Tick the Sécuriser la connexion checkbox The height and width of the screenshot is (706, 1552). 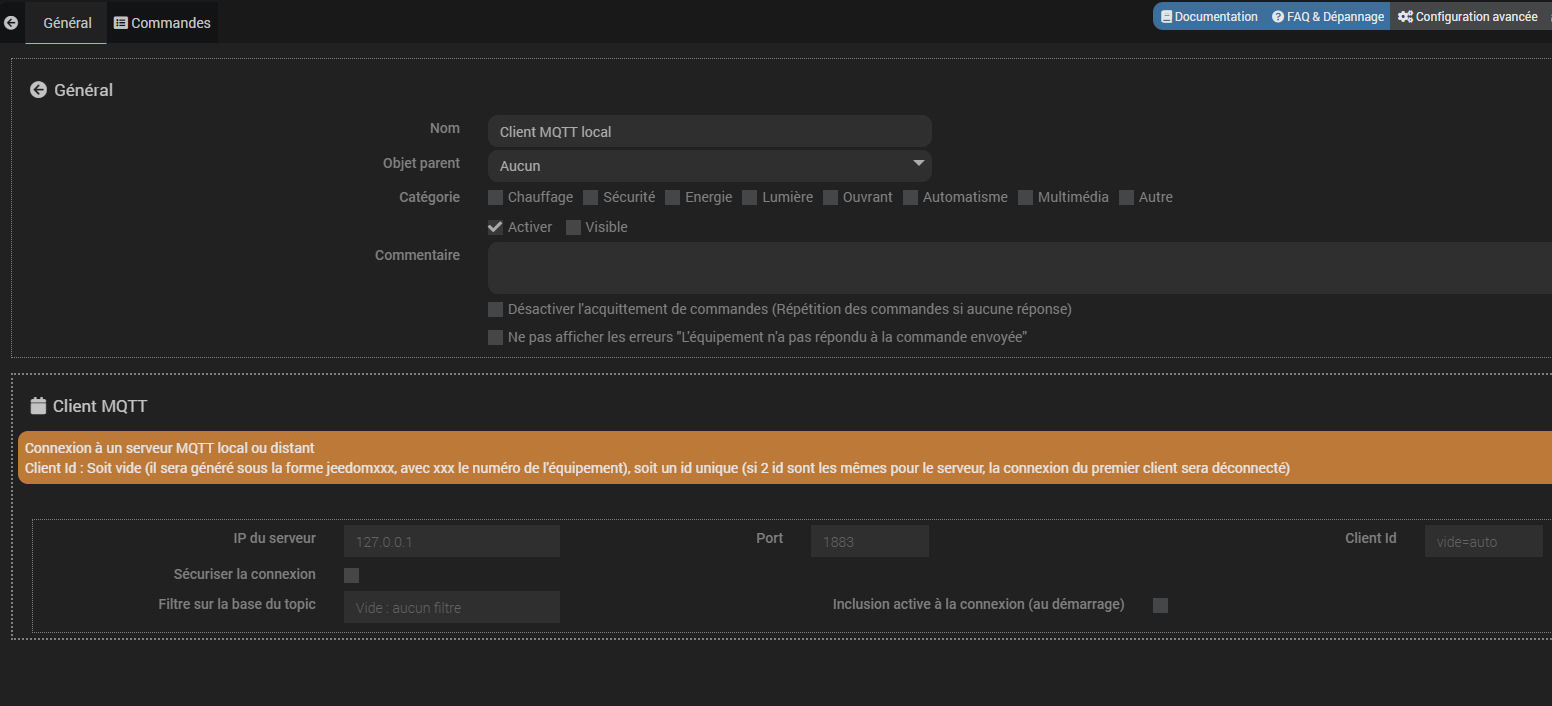[351, 575]
